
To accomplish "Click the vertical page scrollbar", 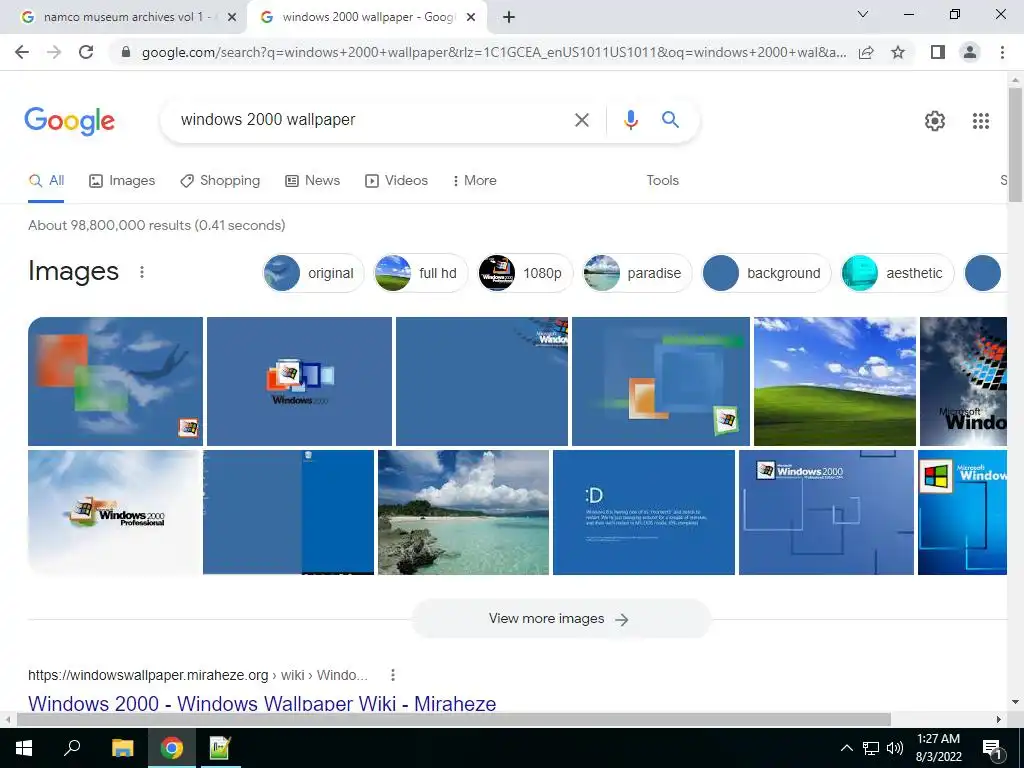I will pos(1015,145).
